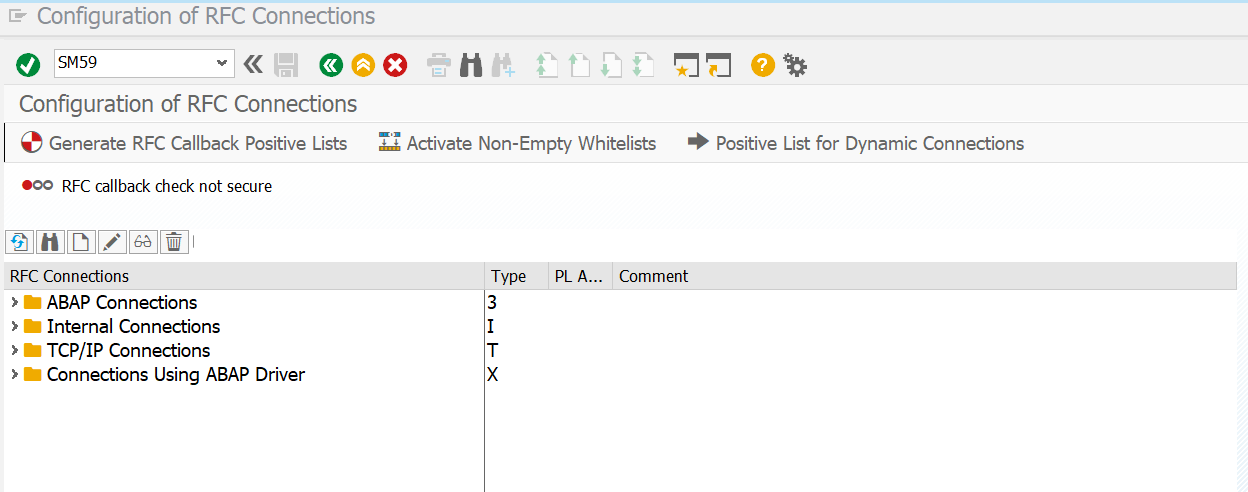Viewport: 1248px width, 492px height.
Task: Expand the ABAP Connections folder
Action: pyautogui.click(x=14, y=303)
